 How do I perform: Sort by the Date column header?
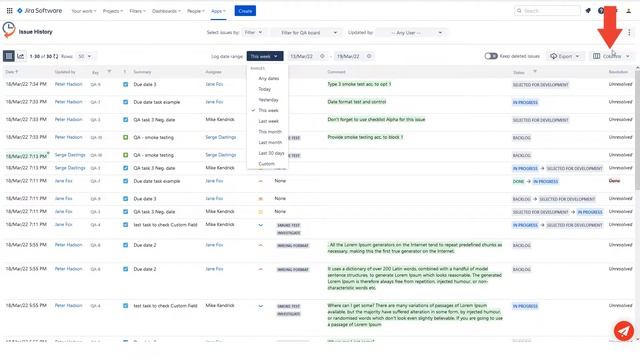[11, 72]
